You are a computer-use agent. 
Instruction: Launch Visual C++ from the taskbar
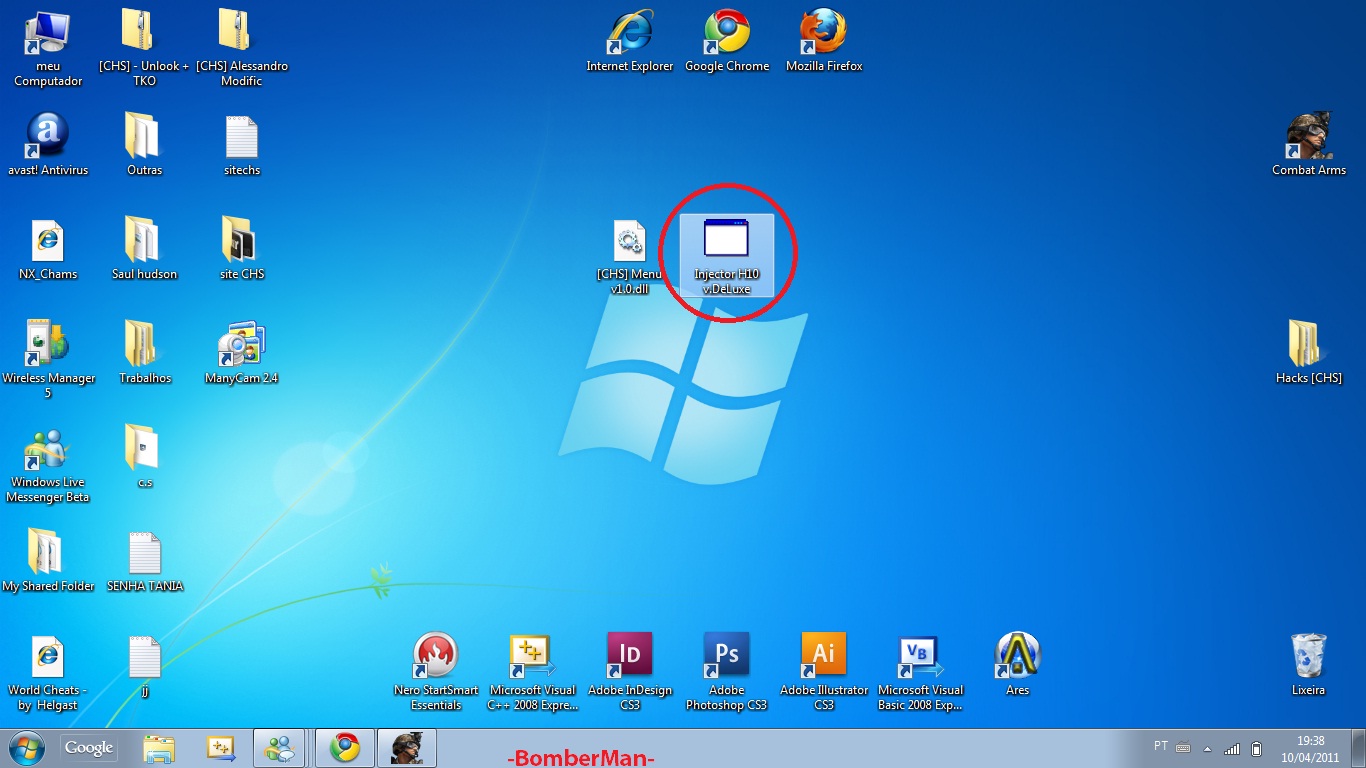(x=220, y=747)
